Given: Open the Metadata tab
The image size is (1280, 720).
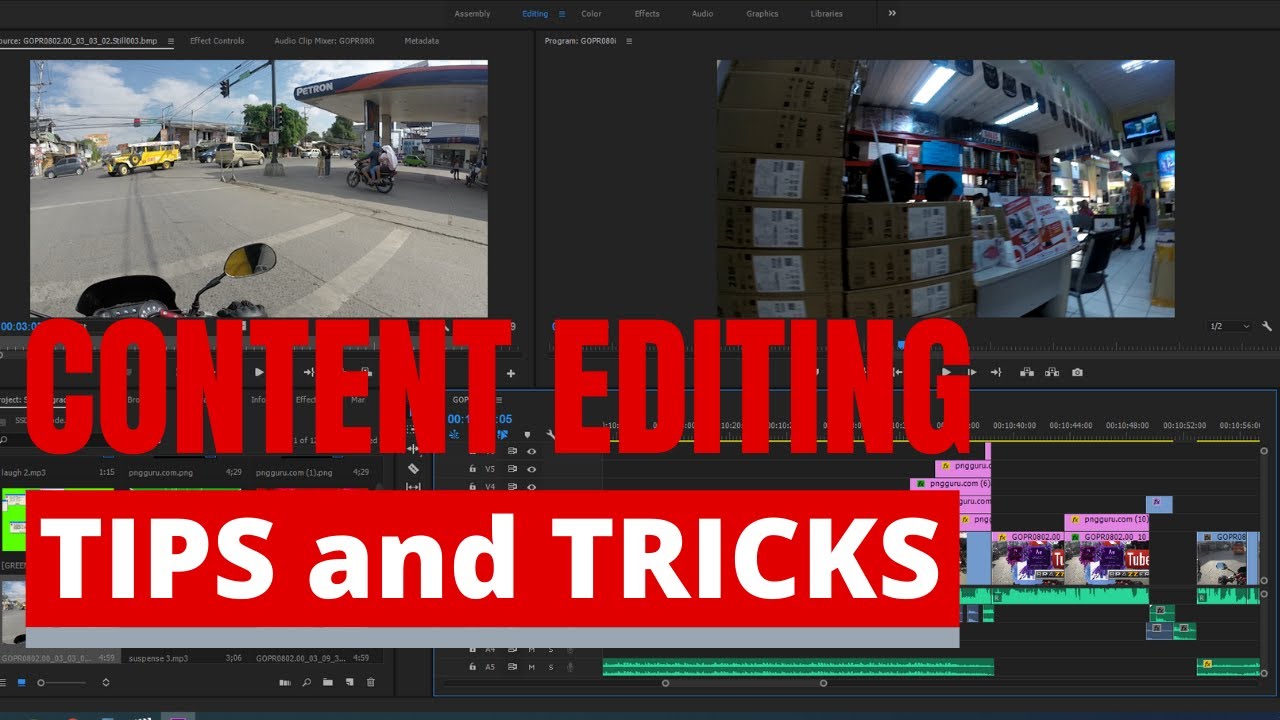Looking at the screenshot, I should [x=421, y=41].
